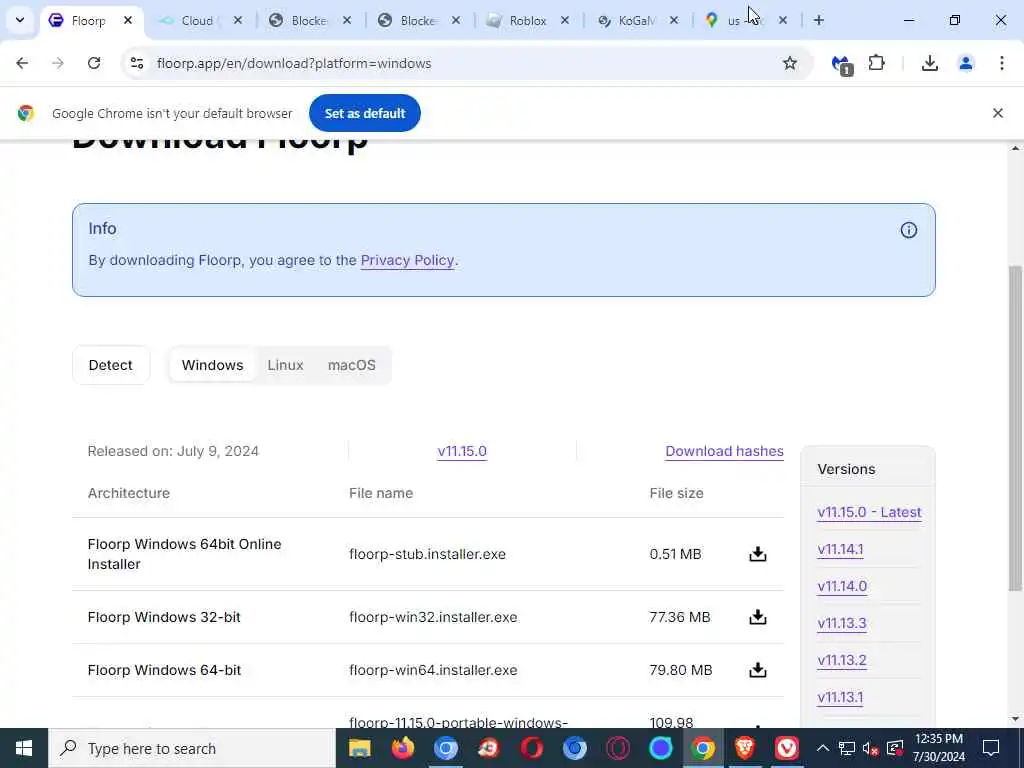The height and width of the screenshot is (768, 1024).
Task: Switch to the KoGaMa tab
Action: point(636,20)
